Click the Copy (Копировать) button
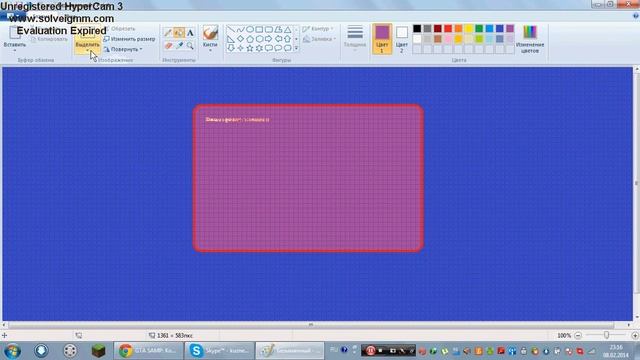Screen dimensions: 640x360 tap(49, 39)
